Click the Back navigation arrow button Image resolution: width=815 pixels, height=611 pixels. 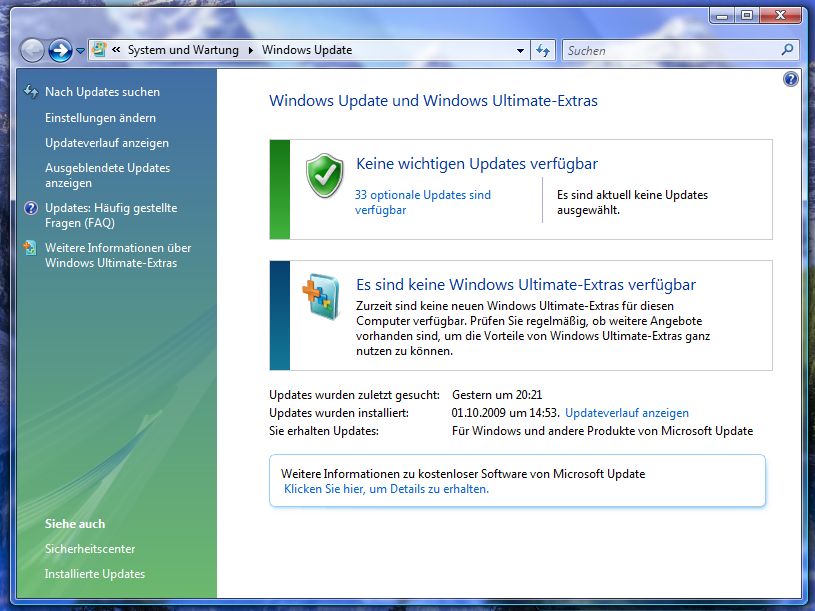tap(32, 51)
